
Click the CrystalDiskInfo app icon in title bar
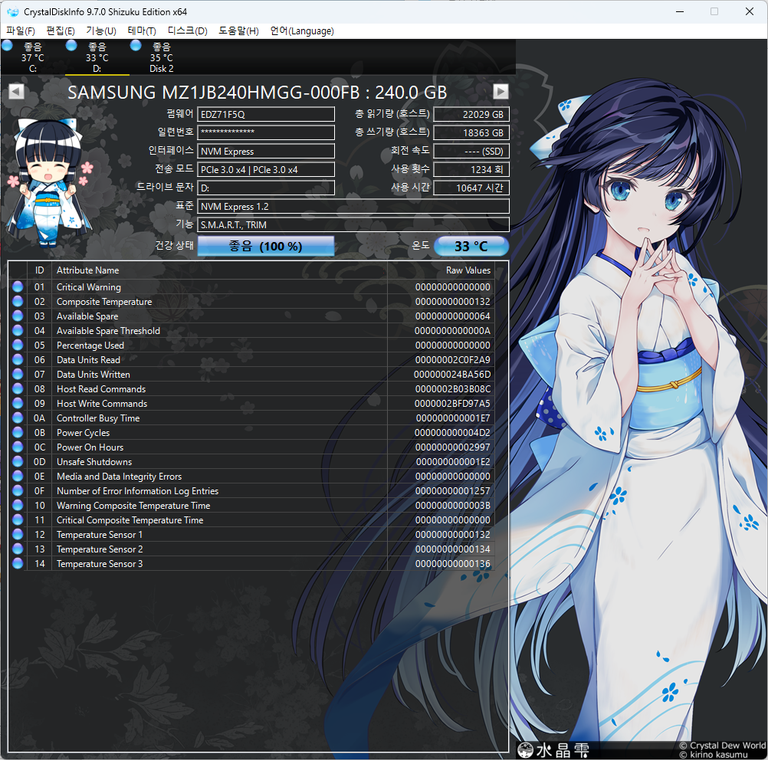[x=12, y=12]
